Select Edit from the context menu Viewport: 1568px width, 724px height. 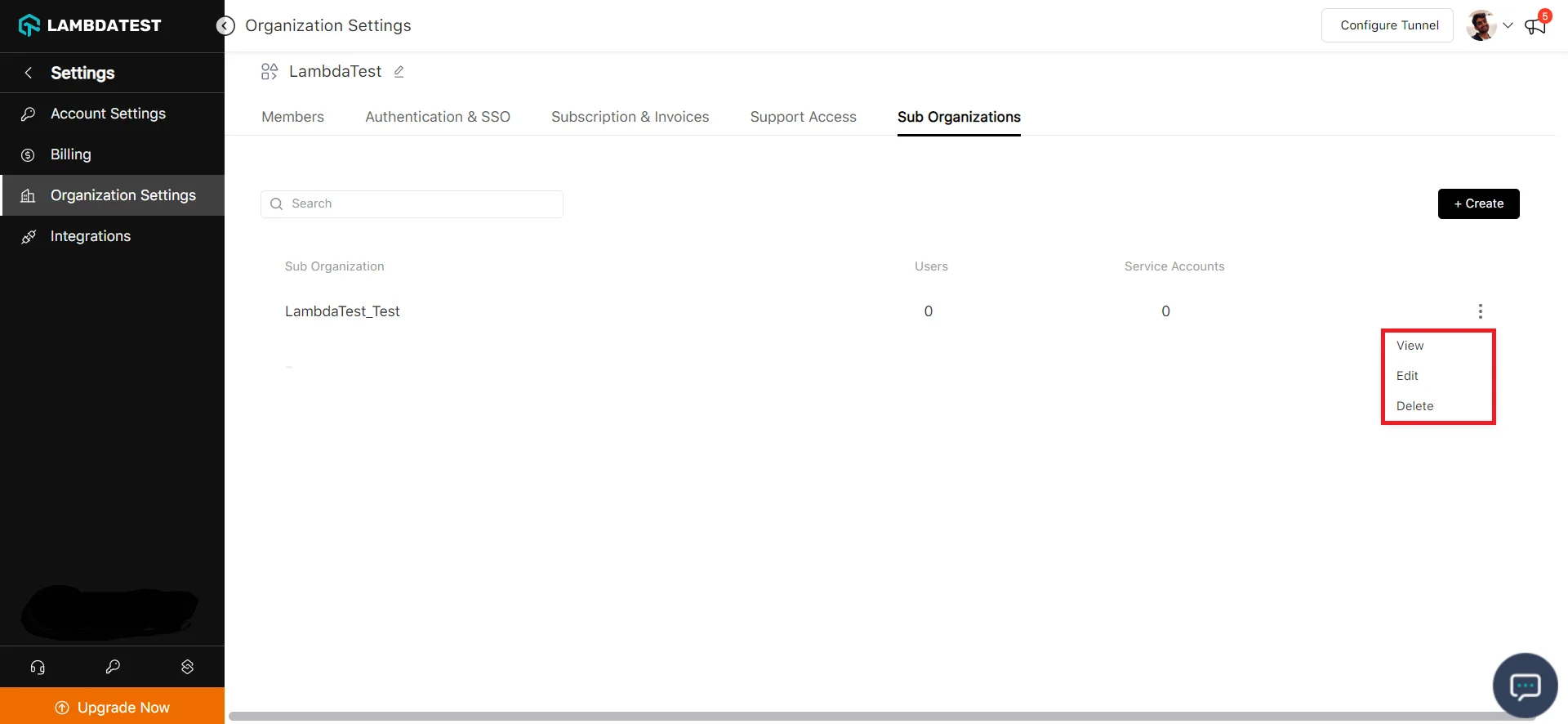(x=1407, y=376)
